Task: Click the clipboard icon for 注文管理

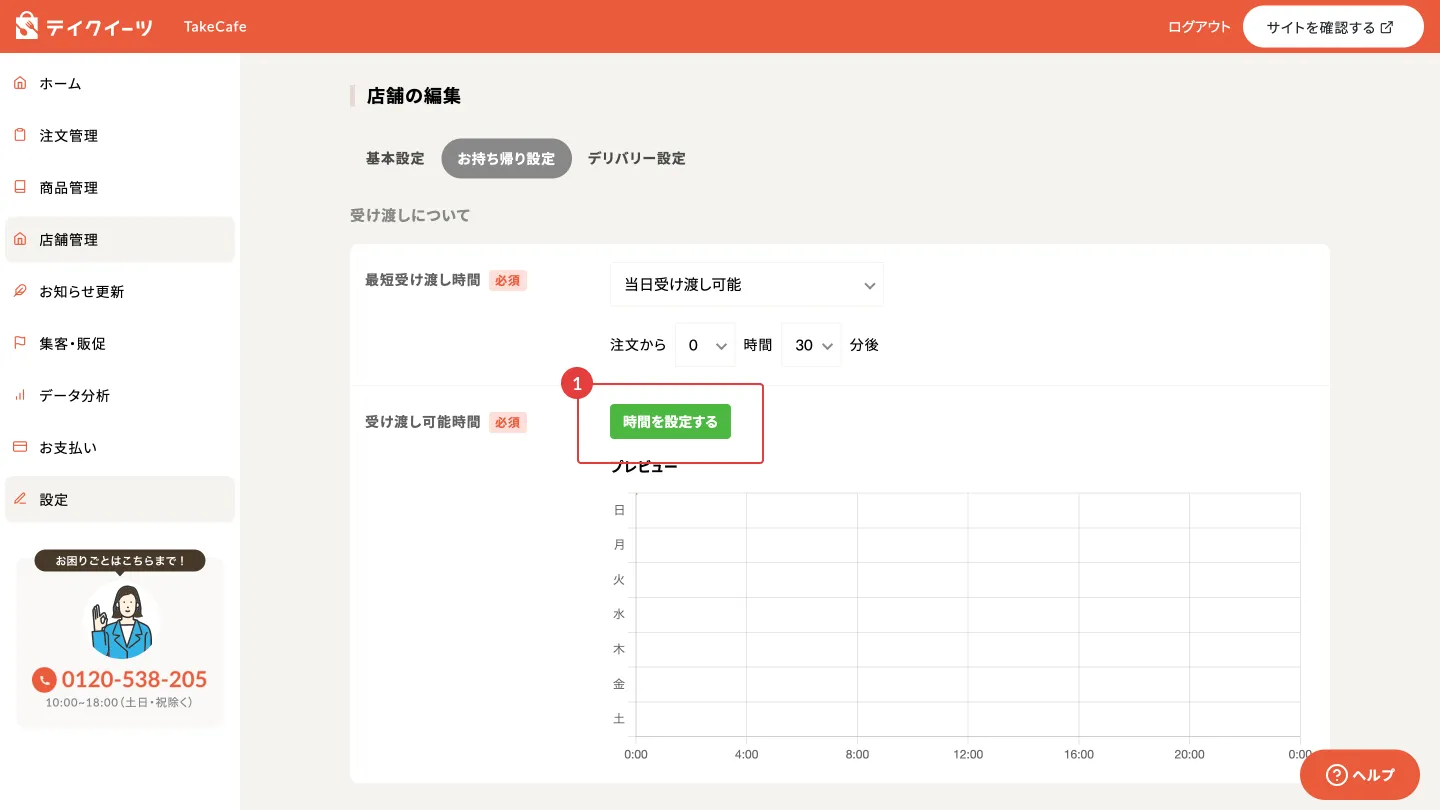Action: [x=20, y=135]
